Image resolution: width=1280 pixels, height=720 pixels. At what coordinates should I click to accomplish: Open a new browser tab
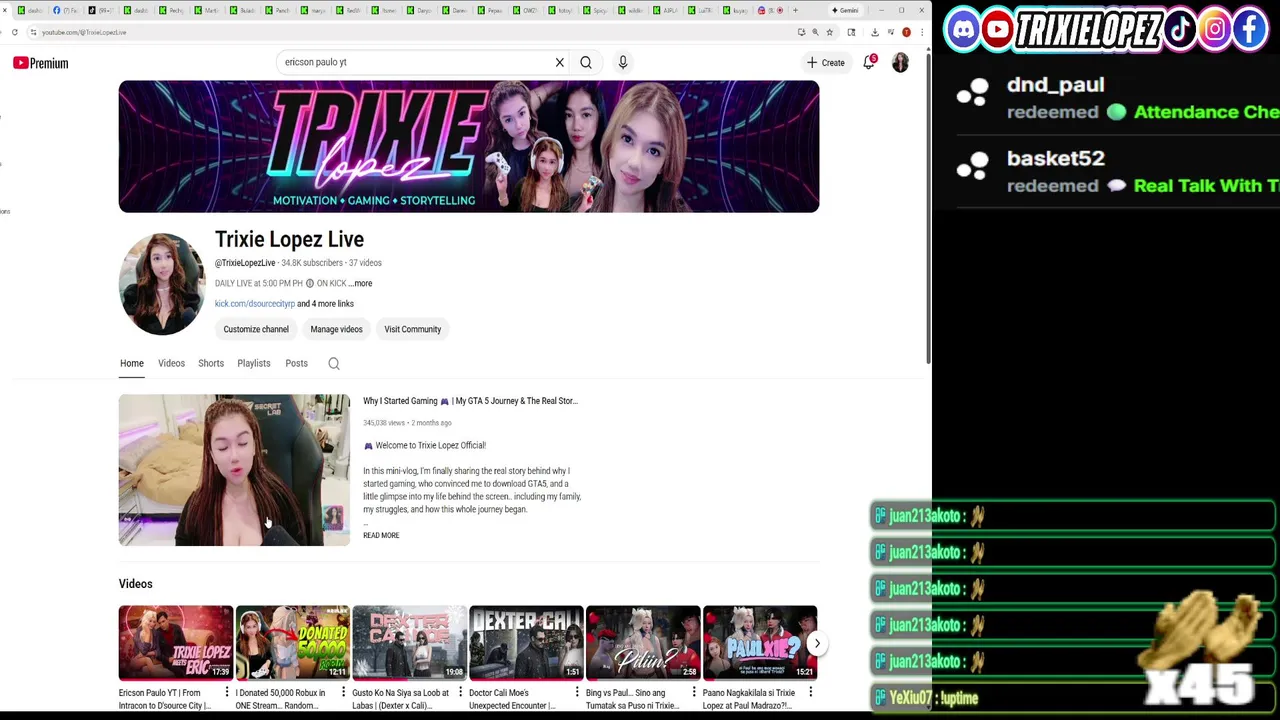(x=795, y=10)
